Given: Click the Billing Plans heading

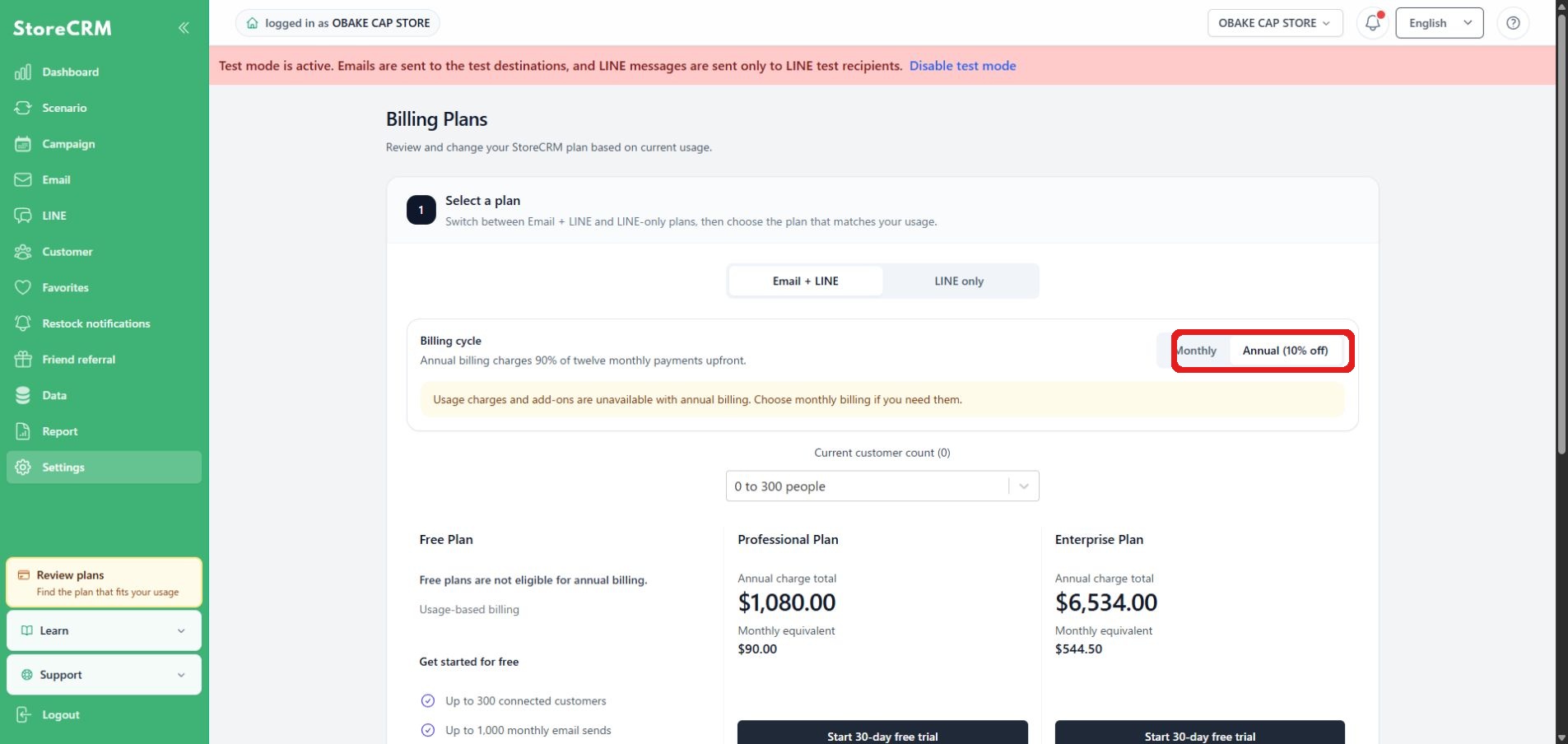Looking at the screenshot, I should tap(436, 119).
